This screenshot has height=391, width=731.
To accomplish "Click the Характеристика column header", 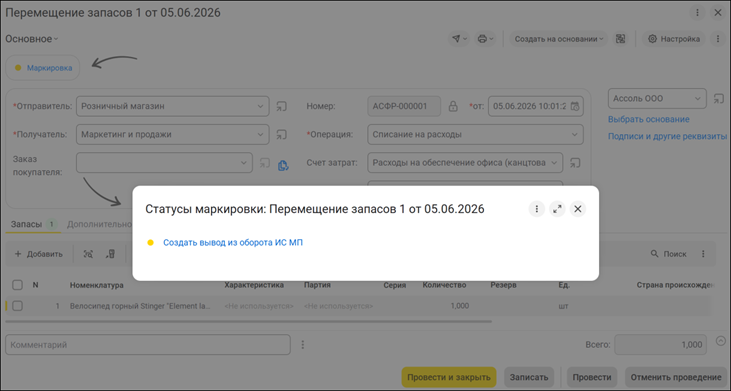I will click(x=254, y=285).
